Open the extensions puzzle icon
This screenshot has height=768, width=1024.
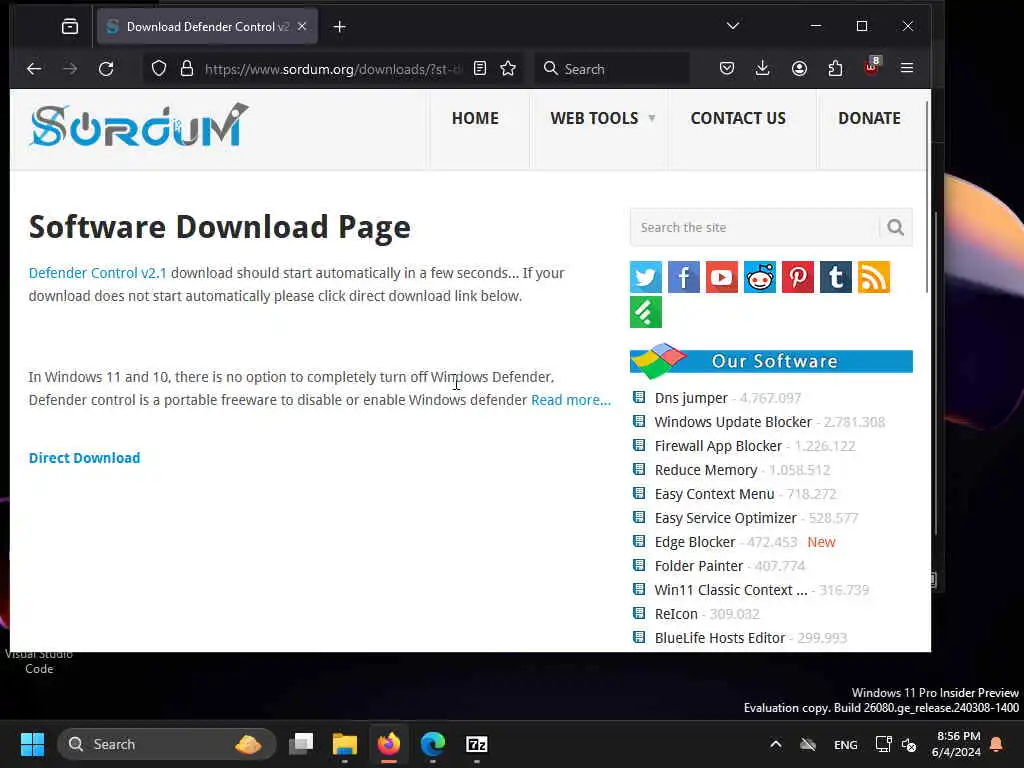point(835,69)
